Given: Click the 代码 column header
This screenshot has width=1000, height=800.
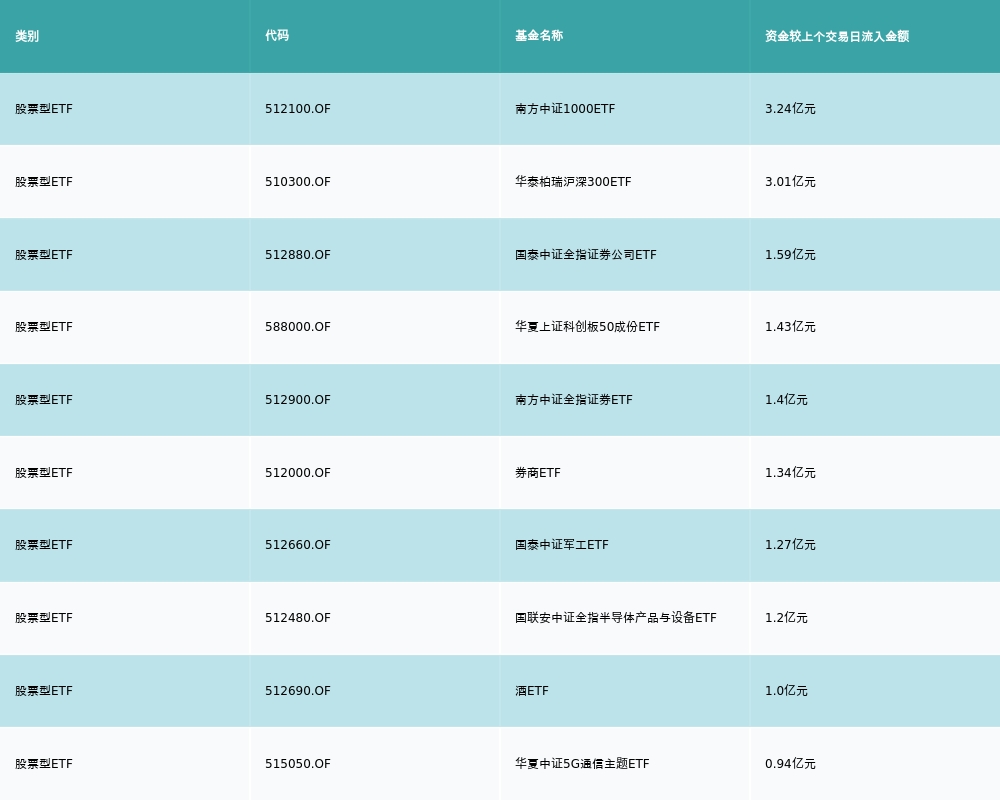Looking at the screenshot, I should [x=277, y=36].
